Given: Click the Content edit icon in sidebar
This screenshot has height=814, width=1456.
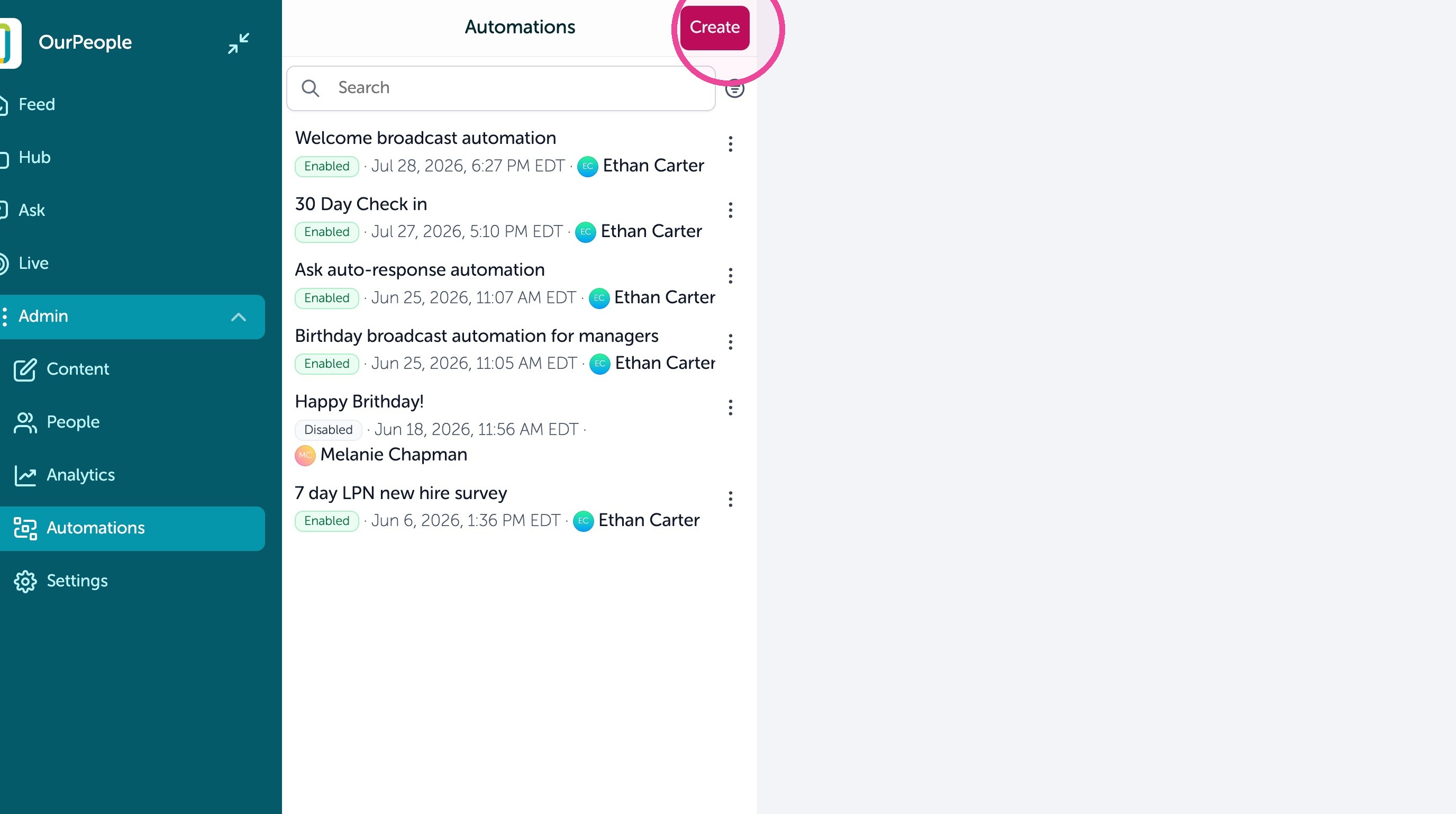Looking at the screenshot, I should pyautogui.click(x=25, y=370).
